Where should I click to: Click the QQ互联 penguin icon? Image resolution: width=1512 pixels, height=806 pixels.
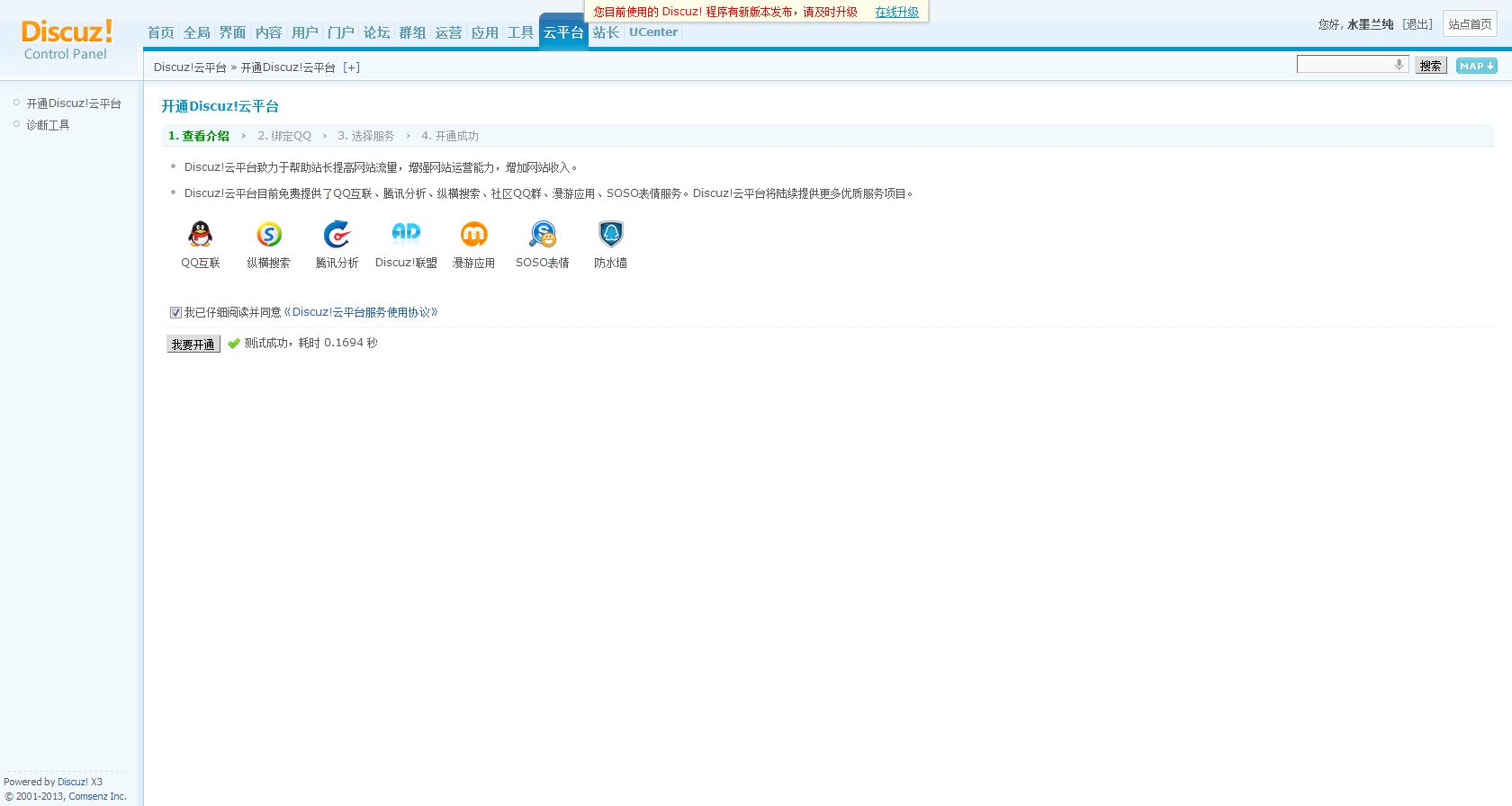coord(201,234)
